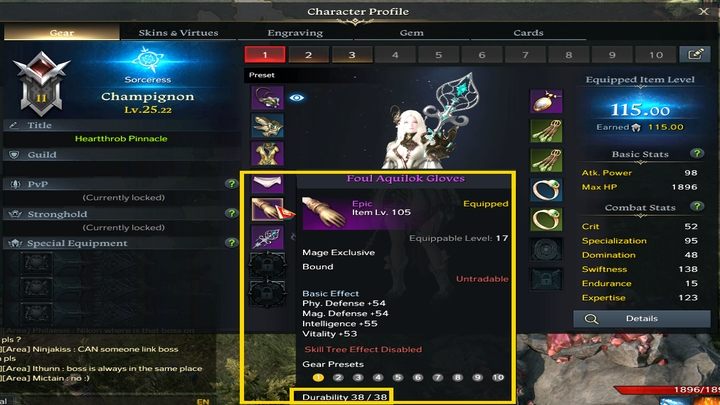Screen dimensions: 720x405
Task: Switch to the Engraving tab
Action: 295,33
